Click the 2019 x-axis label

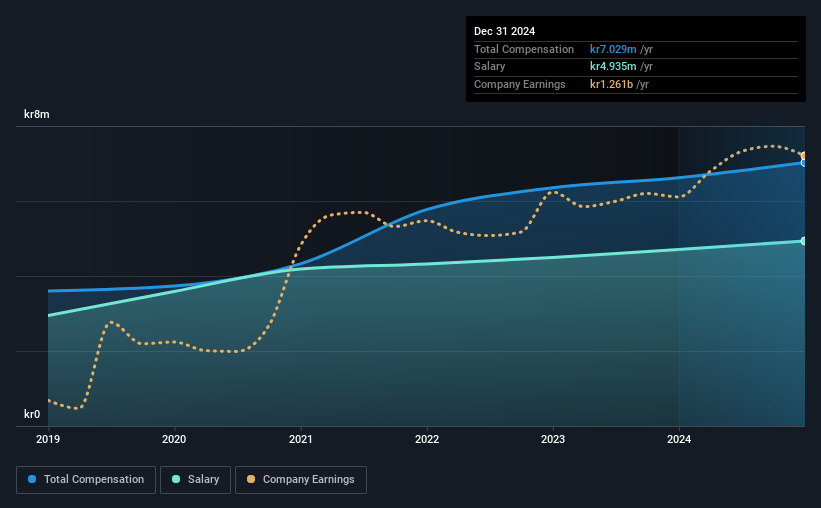pyautogui.click(x=48, y=439)
